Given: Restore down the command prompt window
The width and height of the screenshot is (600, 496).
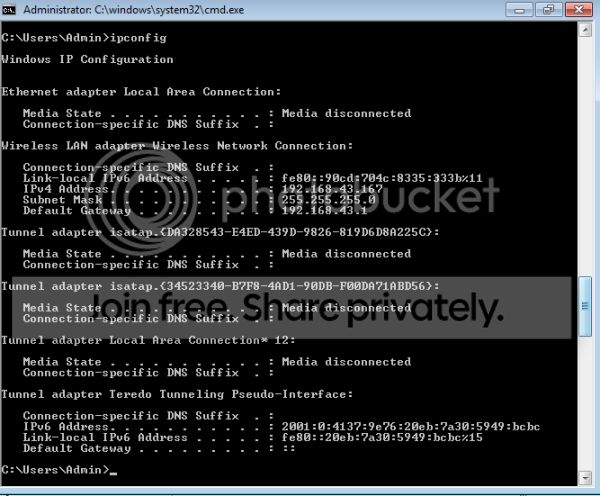Looking at the screenshot, I should (549, 10).
